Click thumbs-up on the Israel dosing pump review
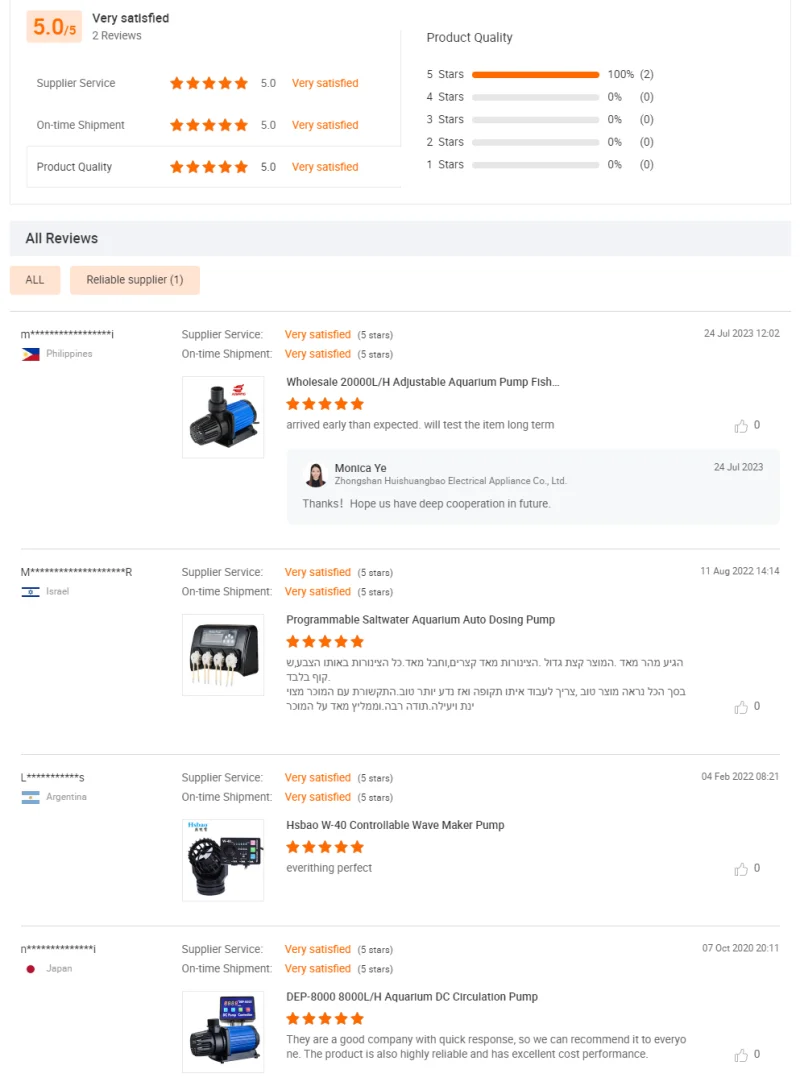800x1080 pixels. [741, 707]
